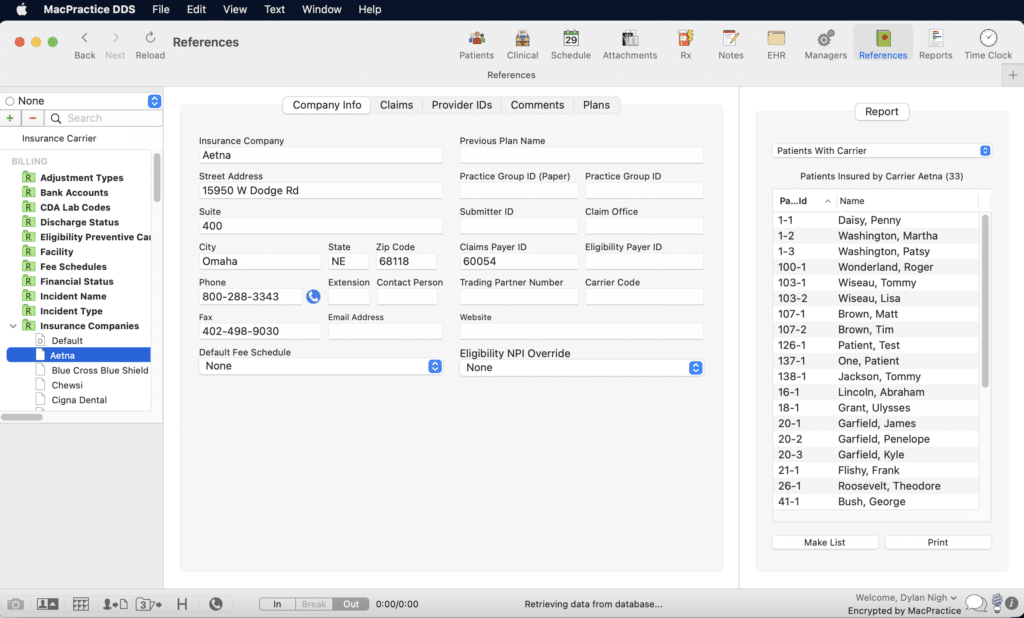Go Back using the arrow icon
The height and width of the screenshot is (618, 1024).
(x=84, y=44)
